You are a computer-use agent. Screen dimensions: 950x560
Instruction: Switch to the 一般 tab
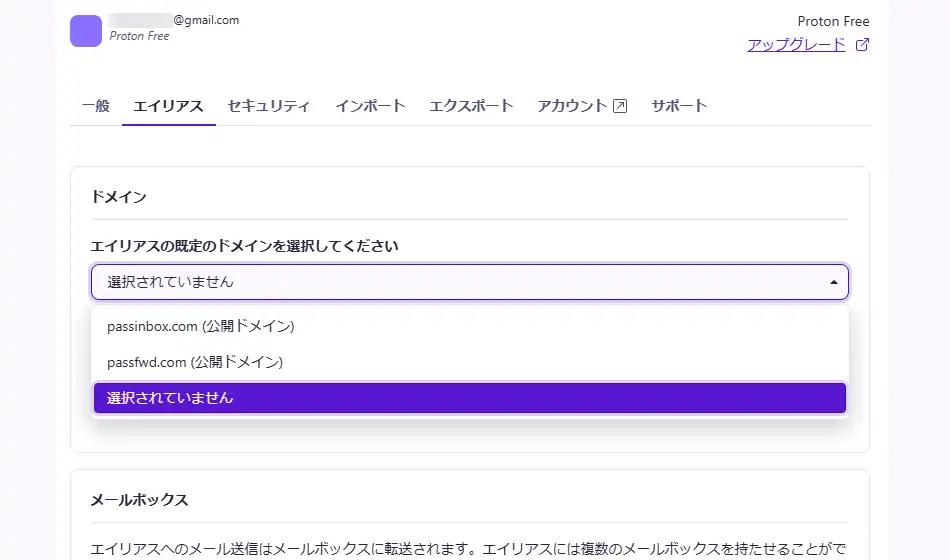96,106
